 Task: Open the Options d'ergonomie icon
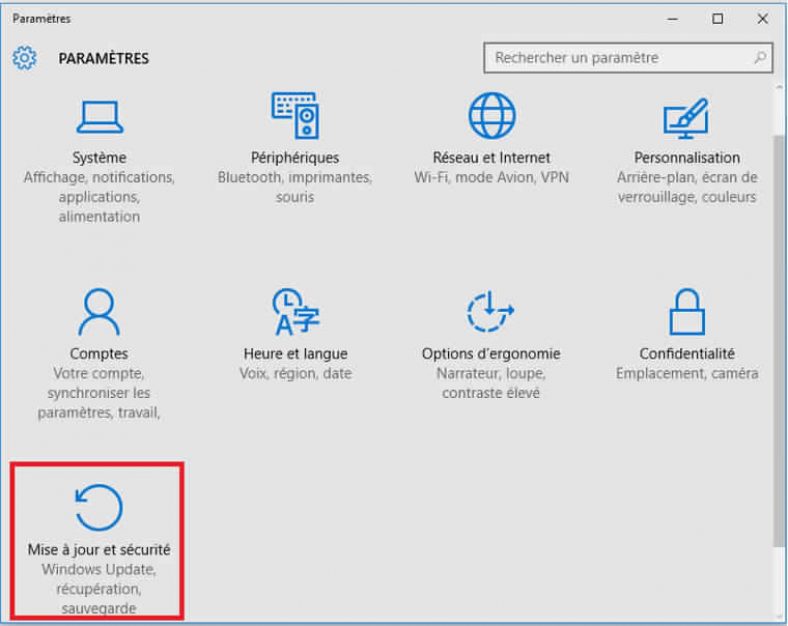tap(490, 311)
